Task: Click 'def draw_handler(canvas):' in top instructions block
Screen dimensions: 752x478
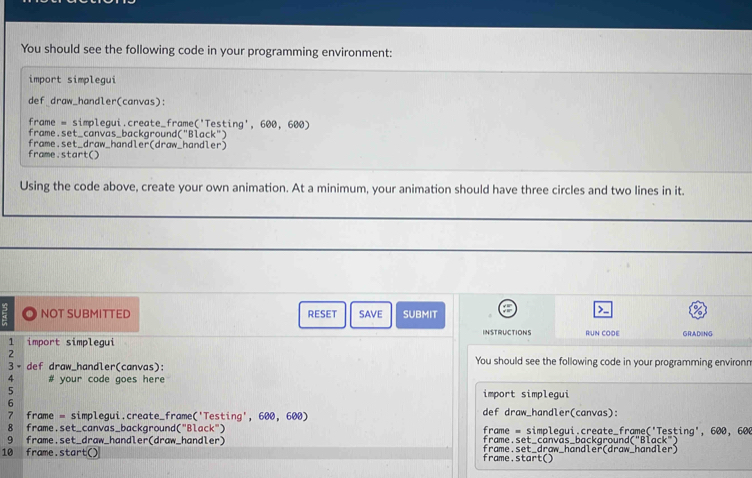Action: pyautogui.click(x=96, y=102)
